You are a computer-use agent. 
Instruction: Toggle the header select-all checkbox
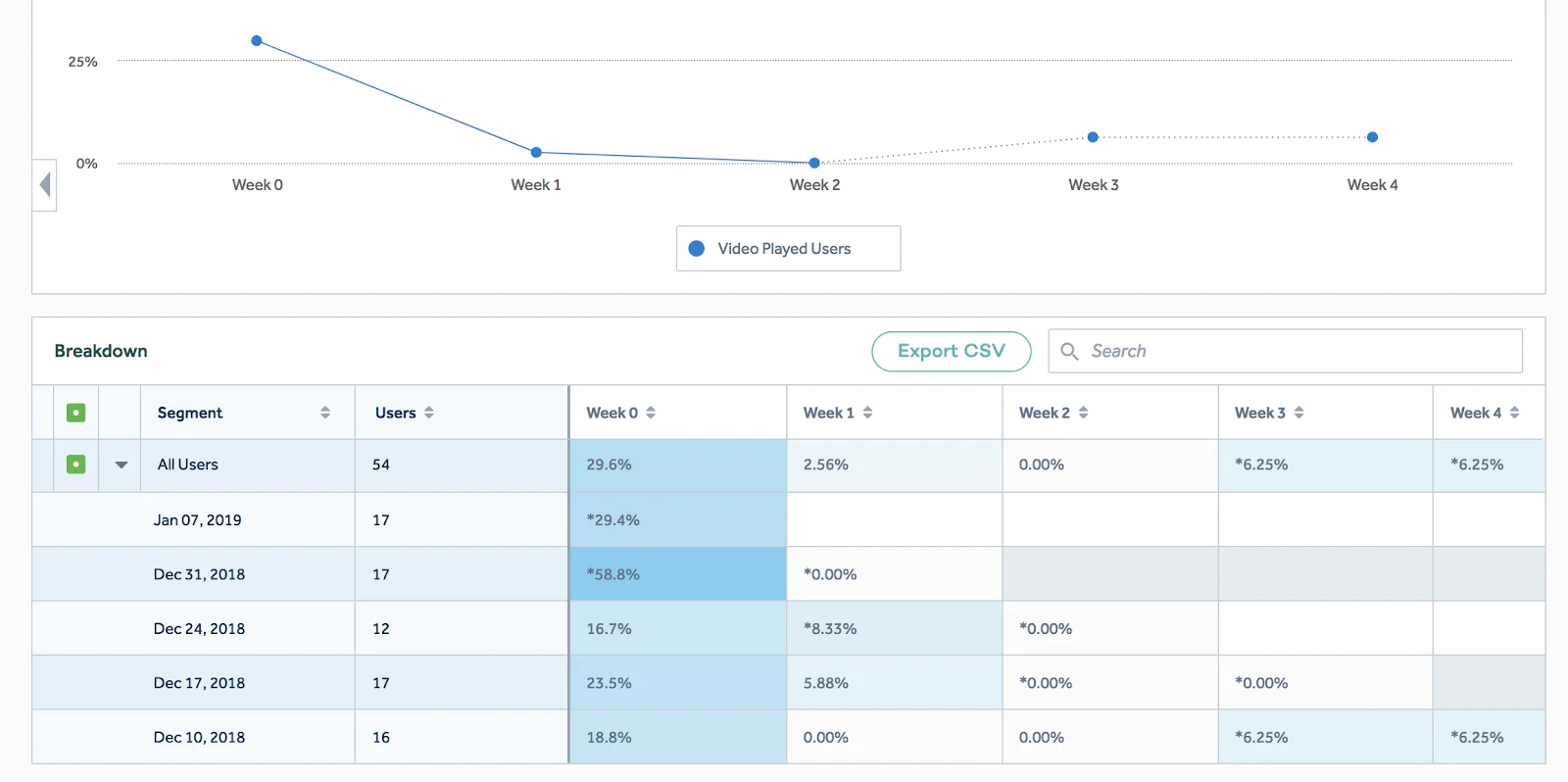pyautogui.click(x=75, y=413)
